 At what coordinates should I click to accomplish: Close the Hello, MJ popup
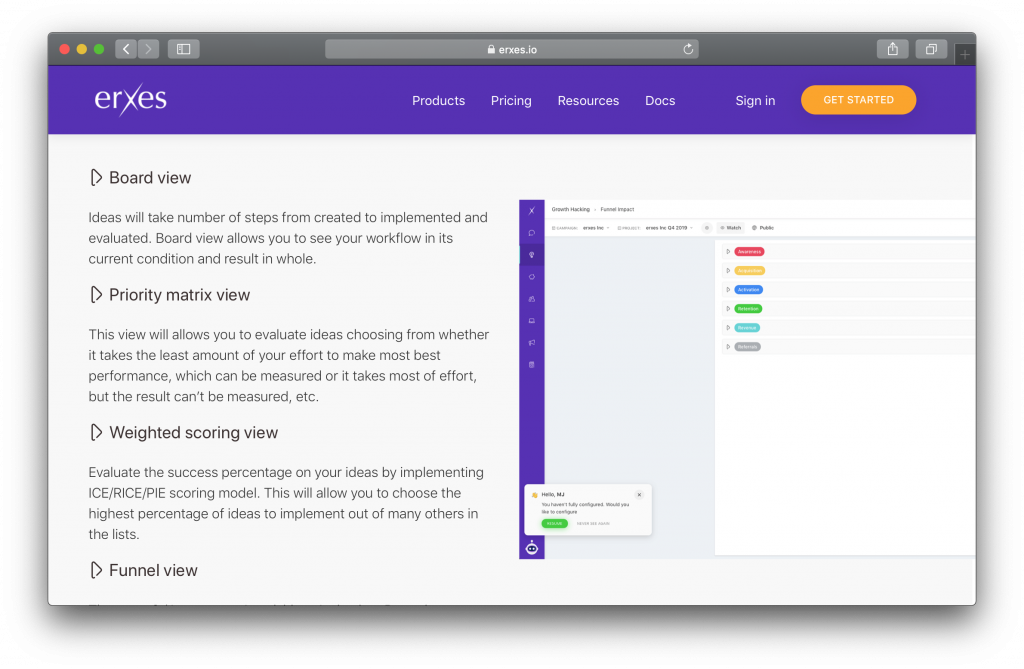pos(639,495)
